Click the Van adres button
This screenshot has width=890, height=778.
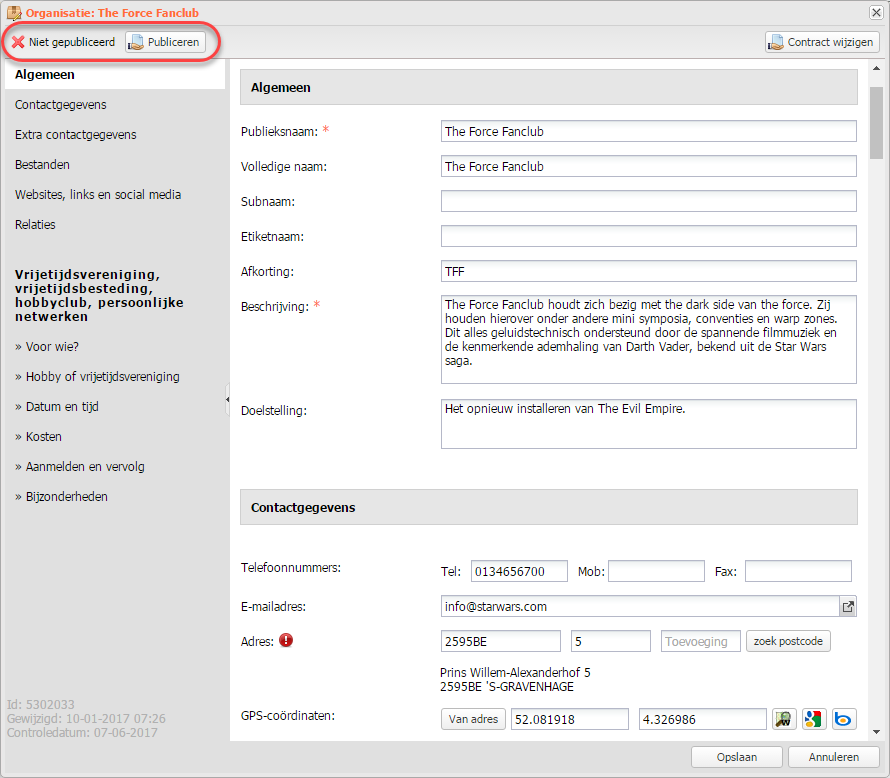coord(473,719)
